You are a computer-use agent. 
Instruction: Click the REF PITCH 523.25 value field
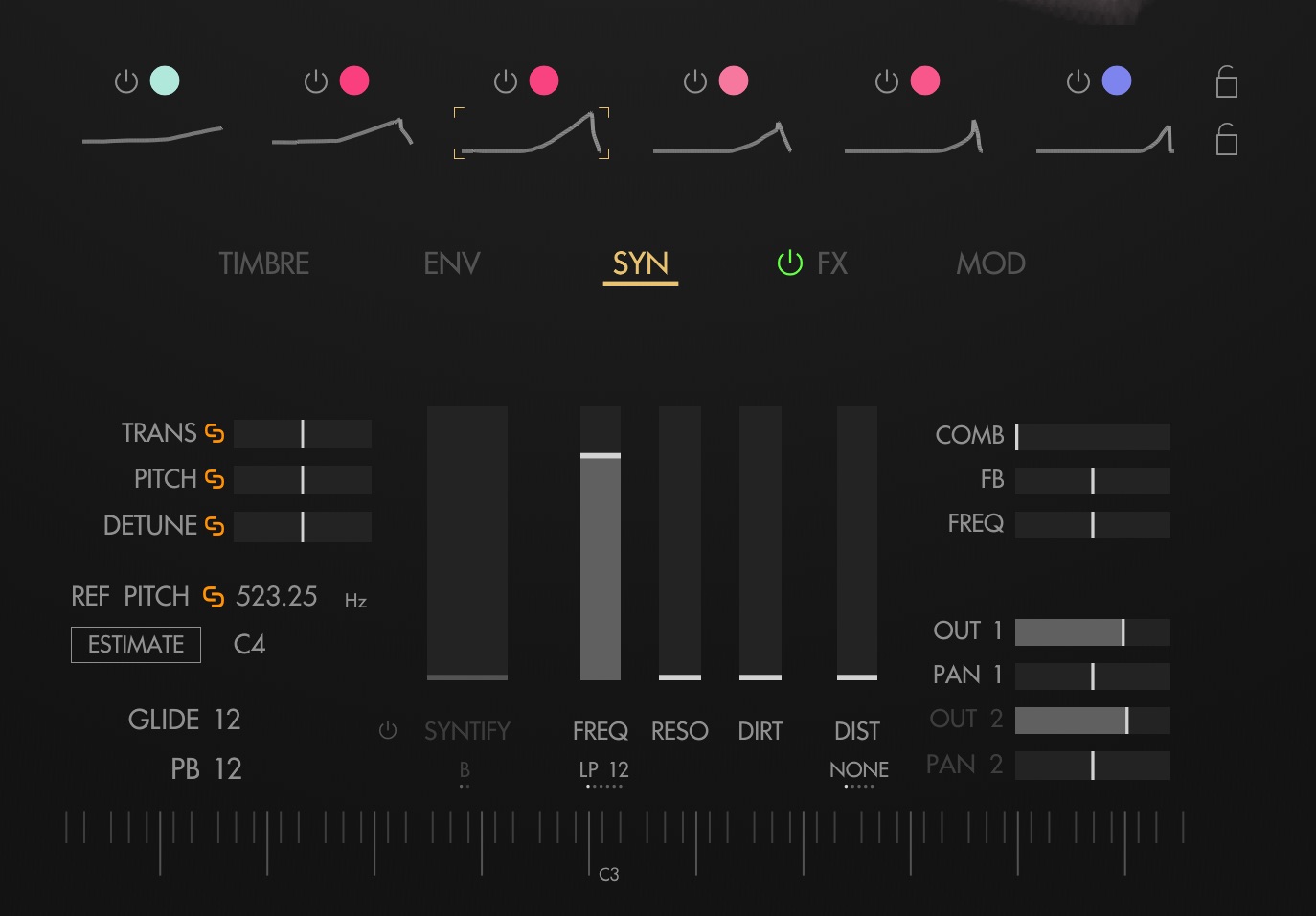point(277,597)
